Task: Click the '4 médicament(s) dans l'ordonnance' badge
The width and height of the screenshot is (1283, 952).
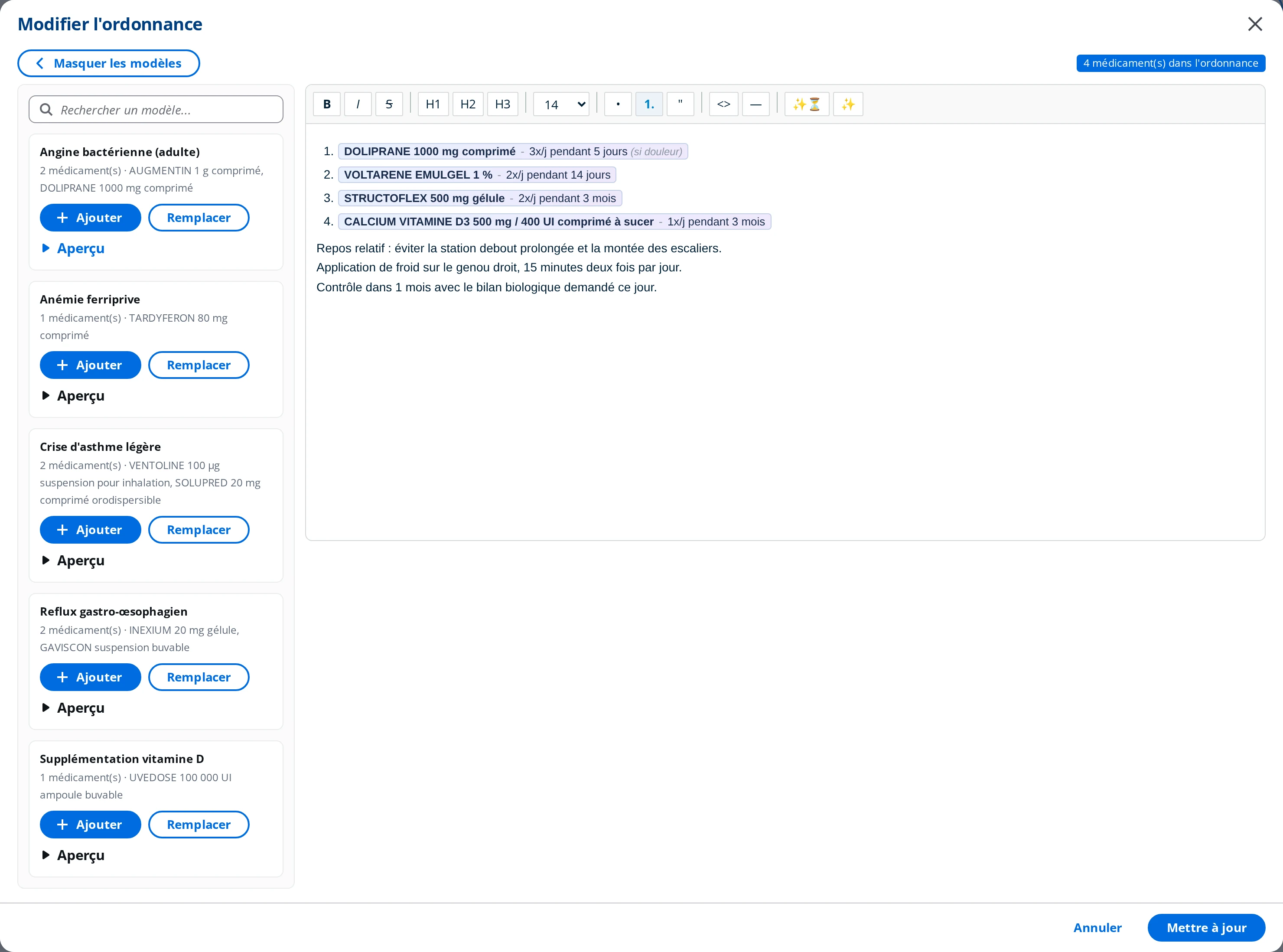Action: point(1171,63)
